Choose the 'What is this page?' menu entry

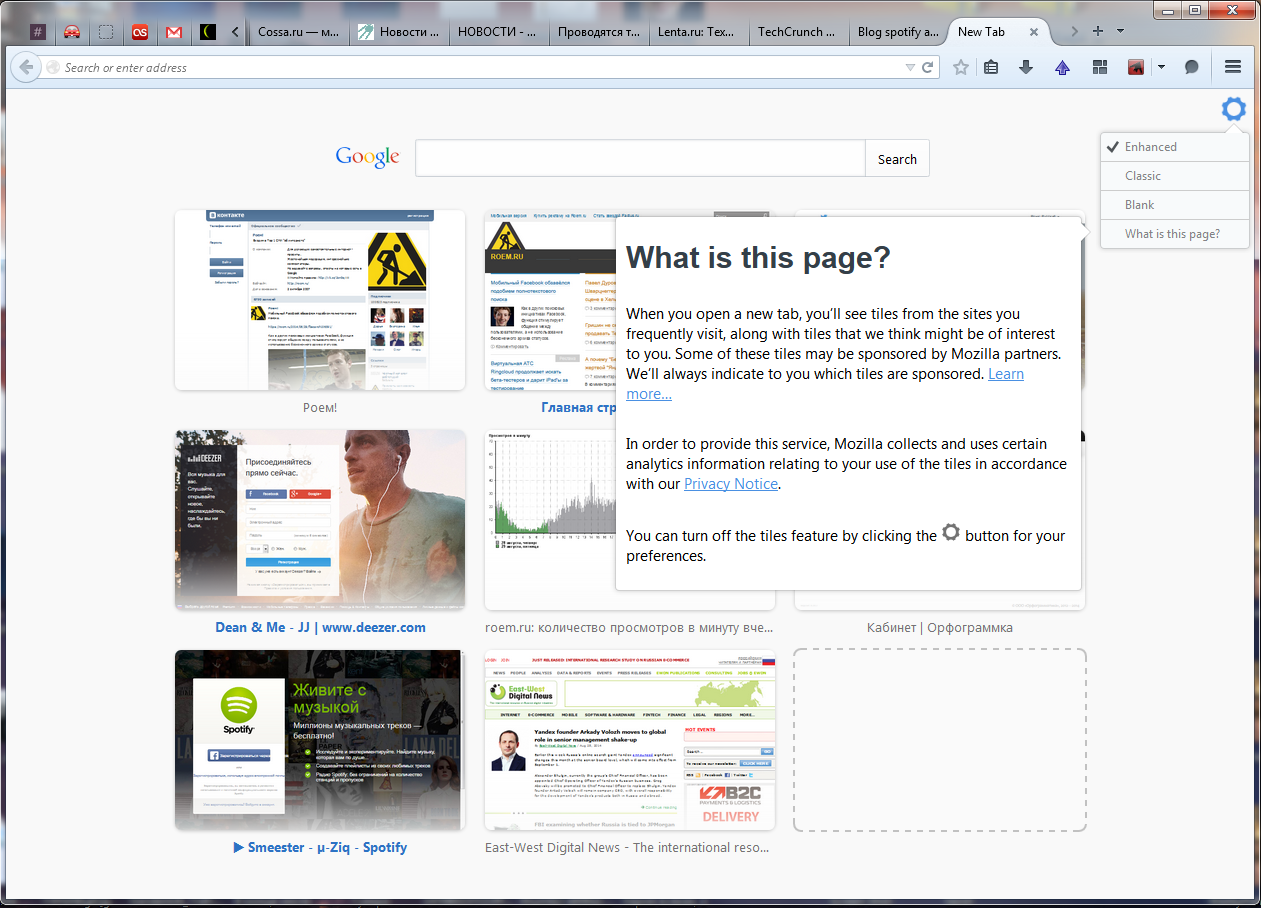(1174, 234)
